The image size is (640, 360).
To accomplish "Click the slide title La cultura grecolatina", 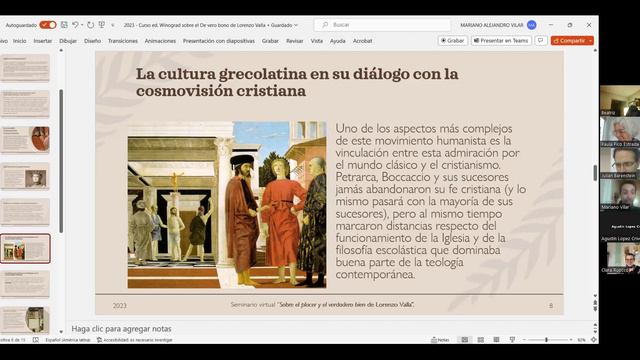I will (x=297, y=82).
